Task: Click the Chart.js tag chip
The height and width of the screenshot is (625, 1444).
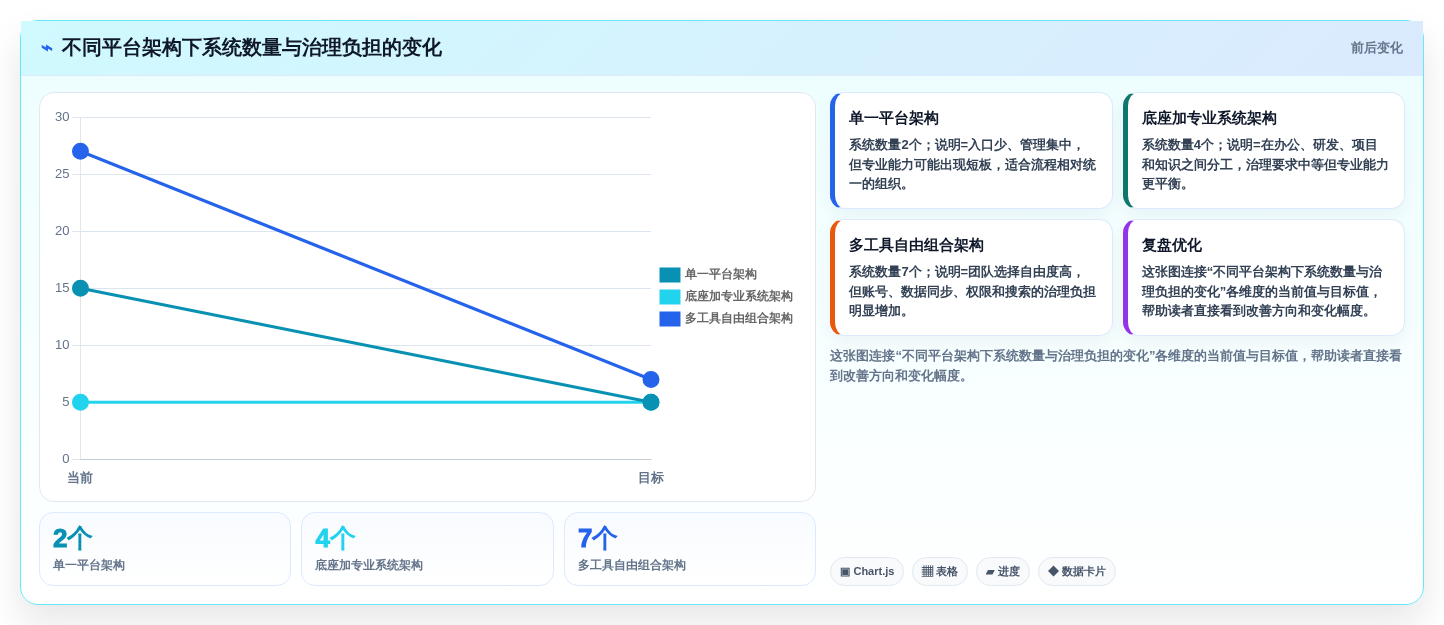Action: 867,572
